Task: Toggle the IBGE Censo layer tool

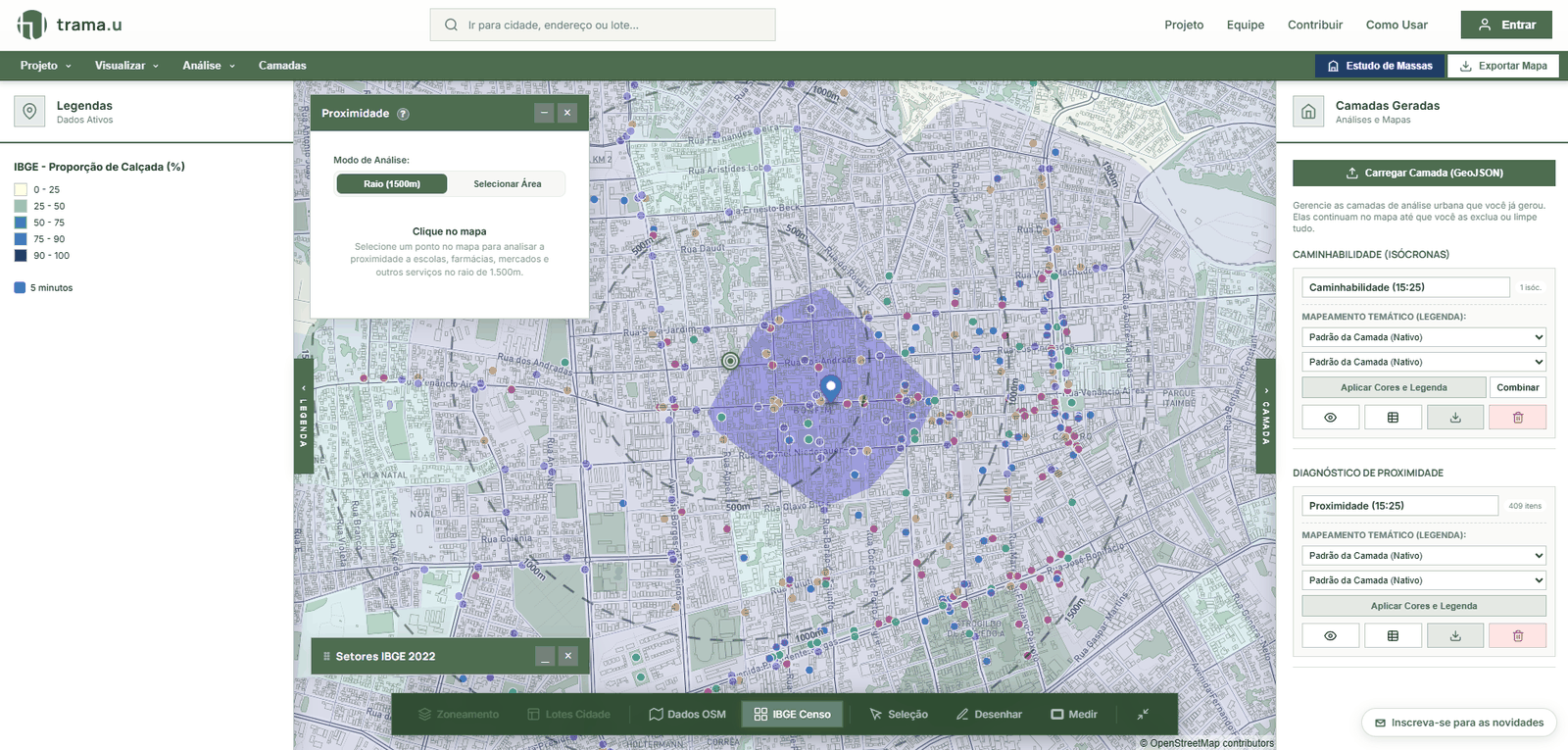Action: [x=792, y=715]
